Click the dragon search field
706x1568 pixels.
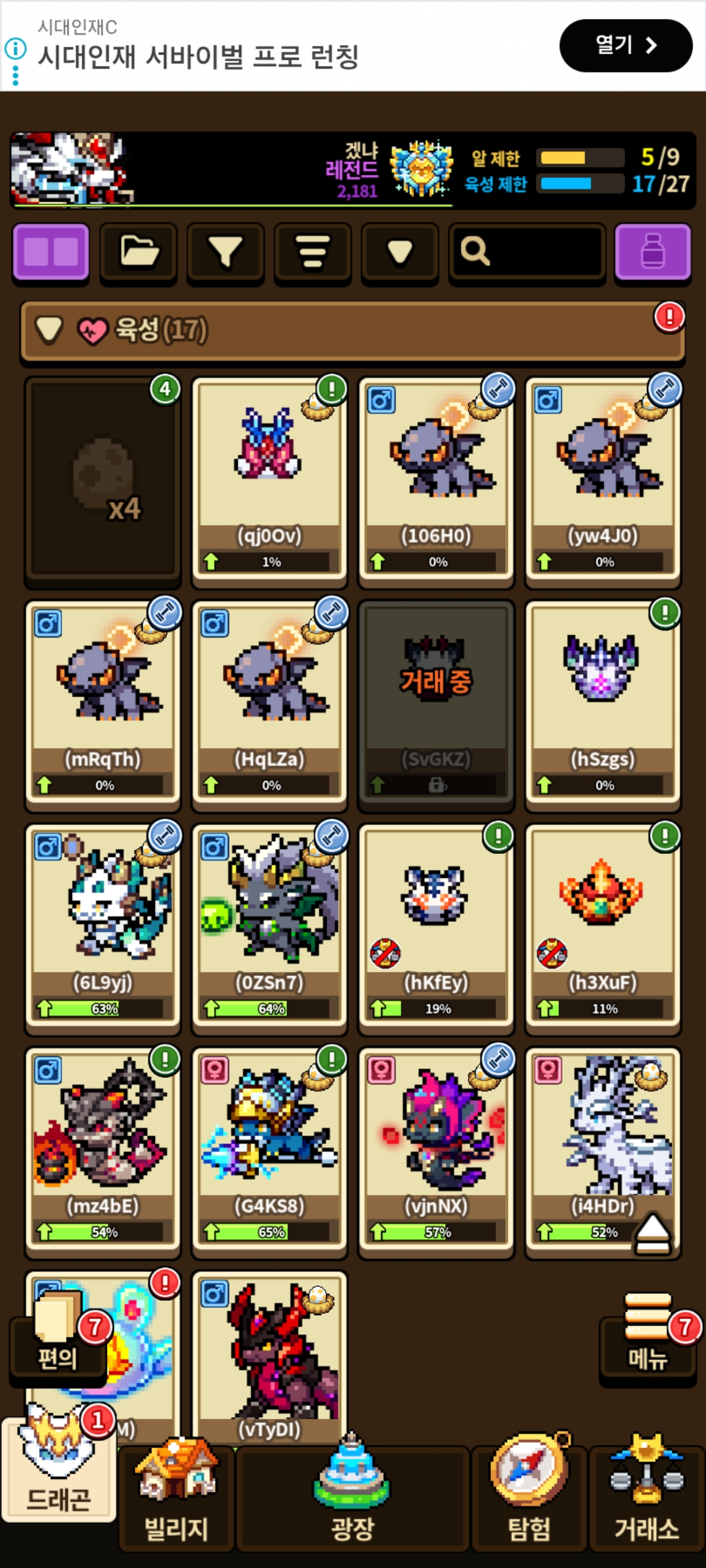click(x=527, y=252)
